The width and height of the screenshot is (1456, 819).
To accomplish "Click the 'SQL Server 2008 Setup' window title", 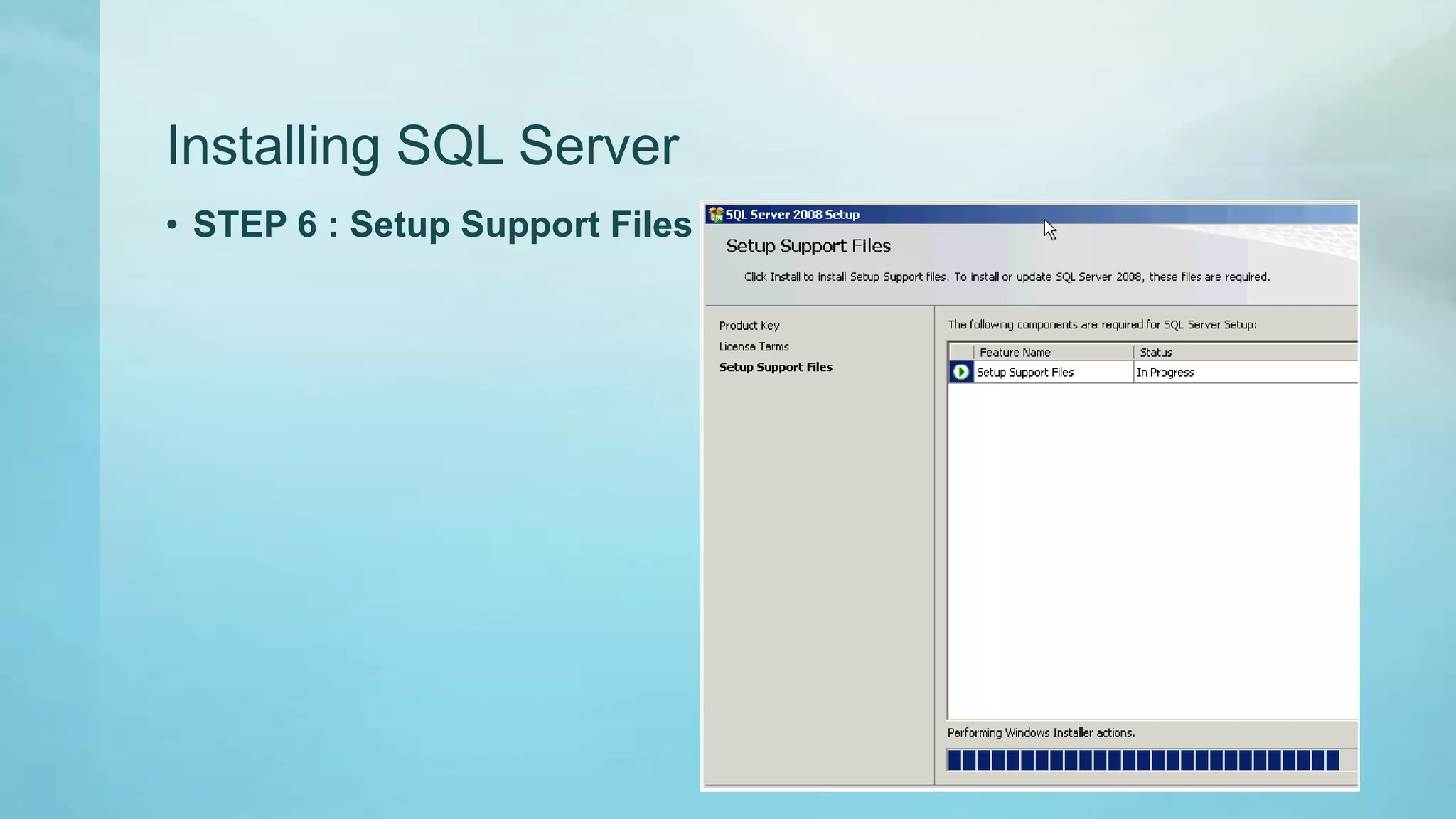I will 792,215.
